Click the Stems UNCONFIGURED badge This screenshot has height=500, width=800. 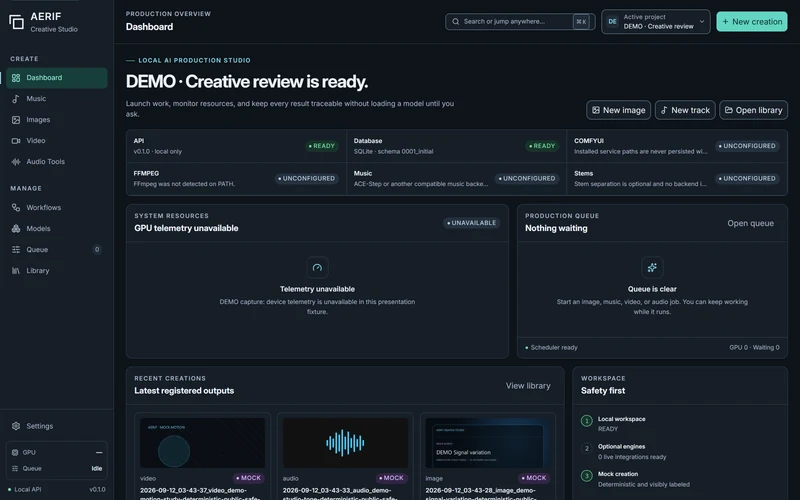(x=747, y=179)
